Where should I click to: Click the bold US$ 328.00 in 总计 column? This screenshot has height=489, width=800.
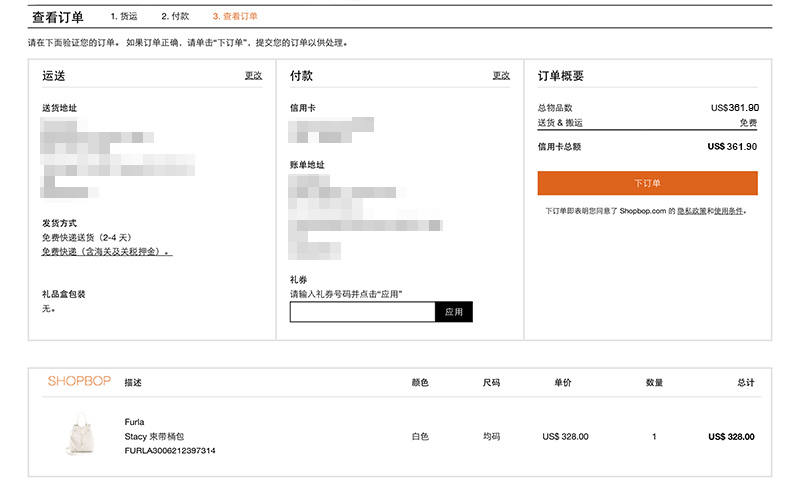(731, 436)
